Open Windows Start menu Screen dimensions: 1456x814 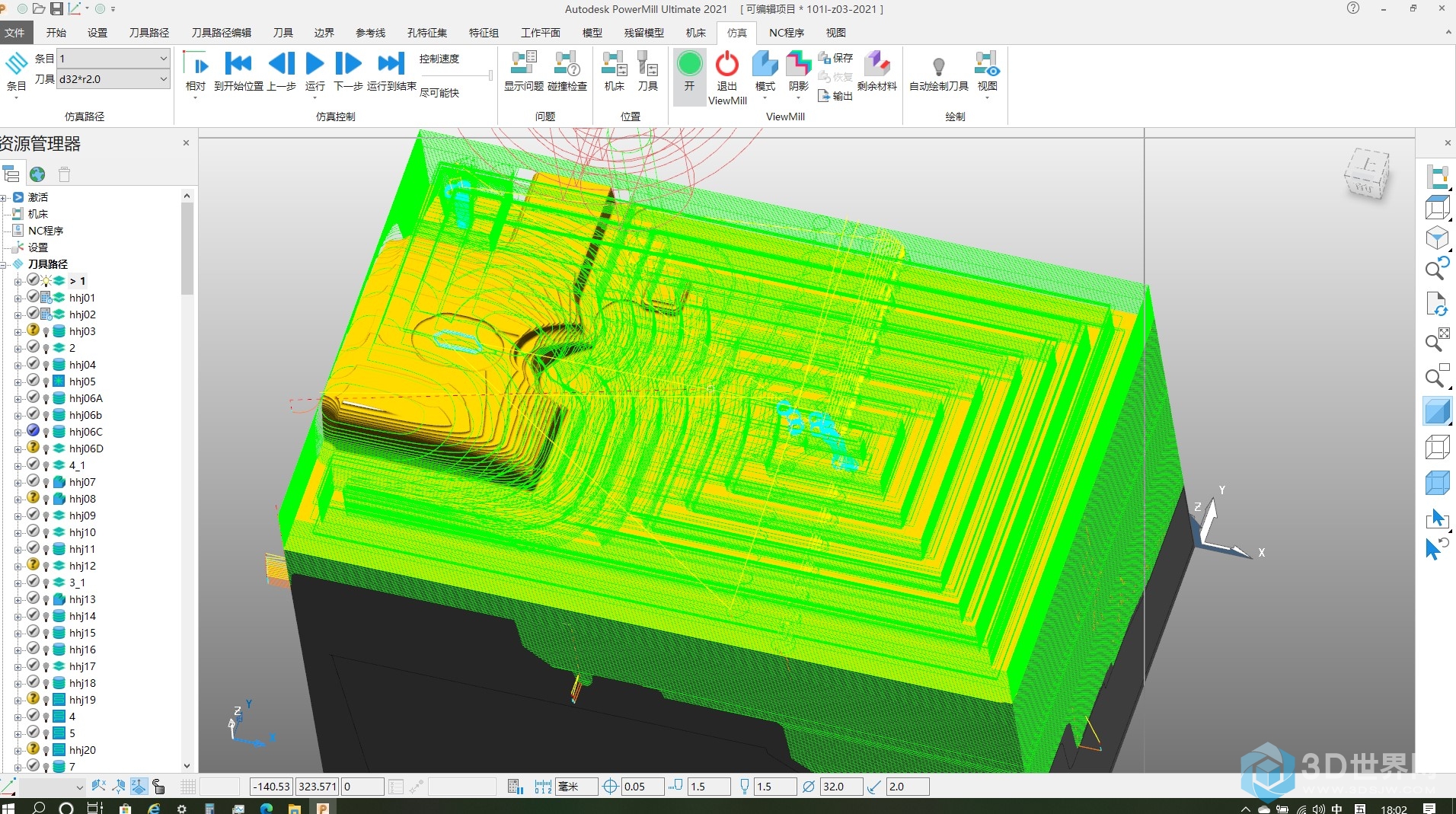point(8,808)
